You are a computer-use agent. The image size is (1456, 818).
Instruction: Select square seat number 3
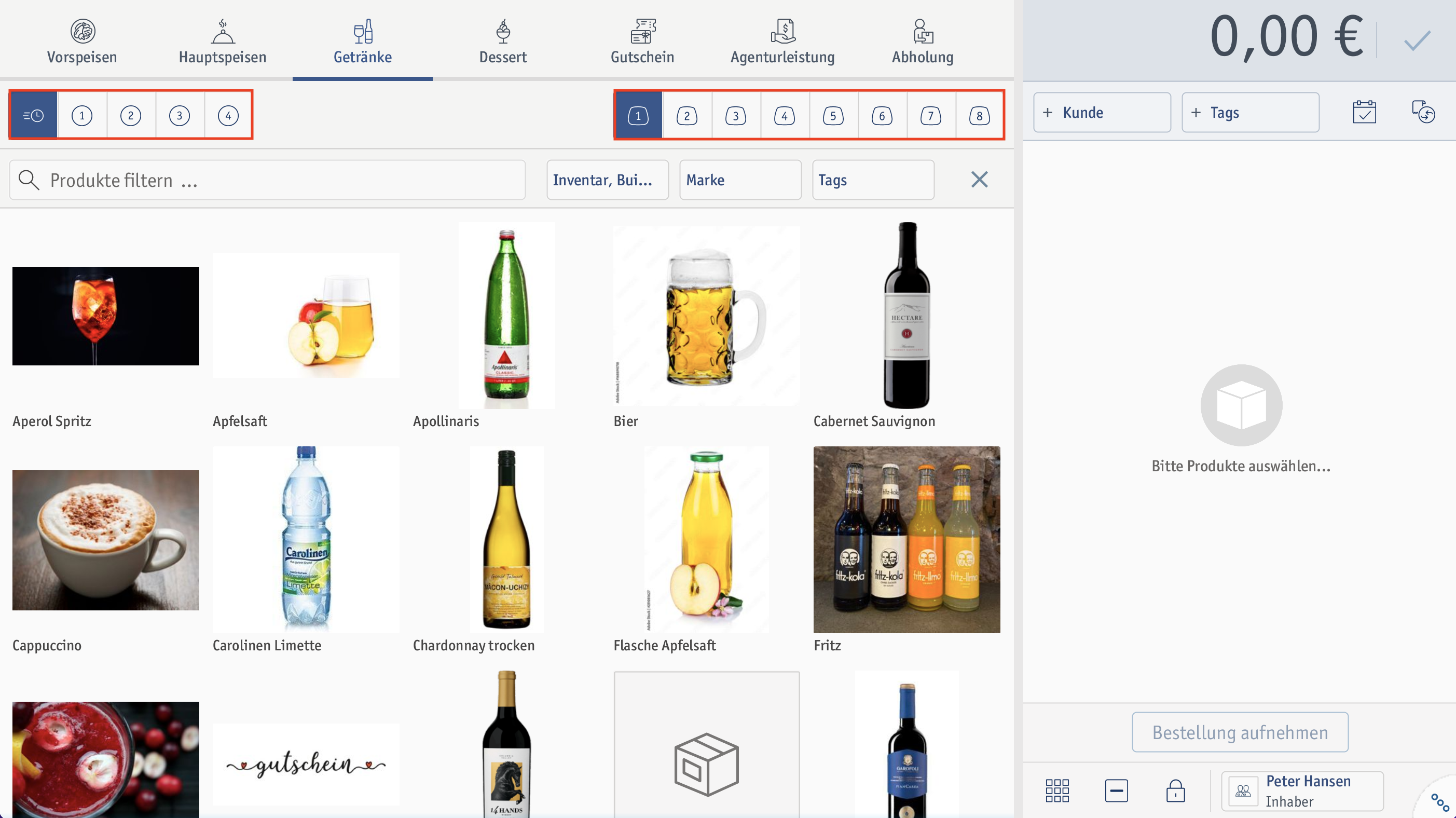[x=735, y=115]
